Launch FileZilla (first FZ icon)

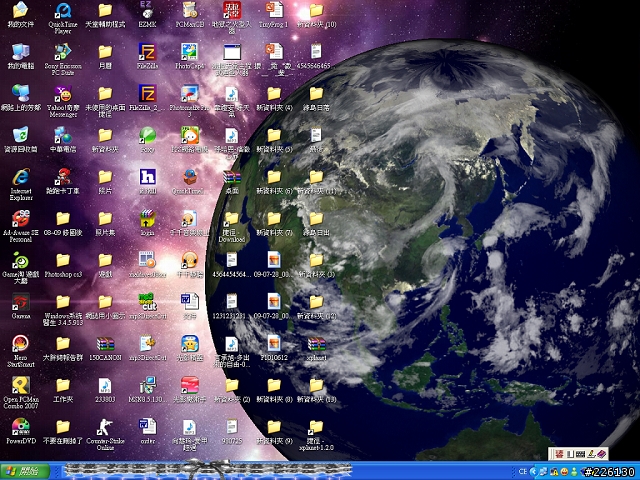(x=147, y=56)
